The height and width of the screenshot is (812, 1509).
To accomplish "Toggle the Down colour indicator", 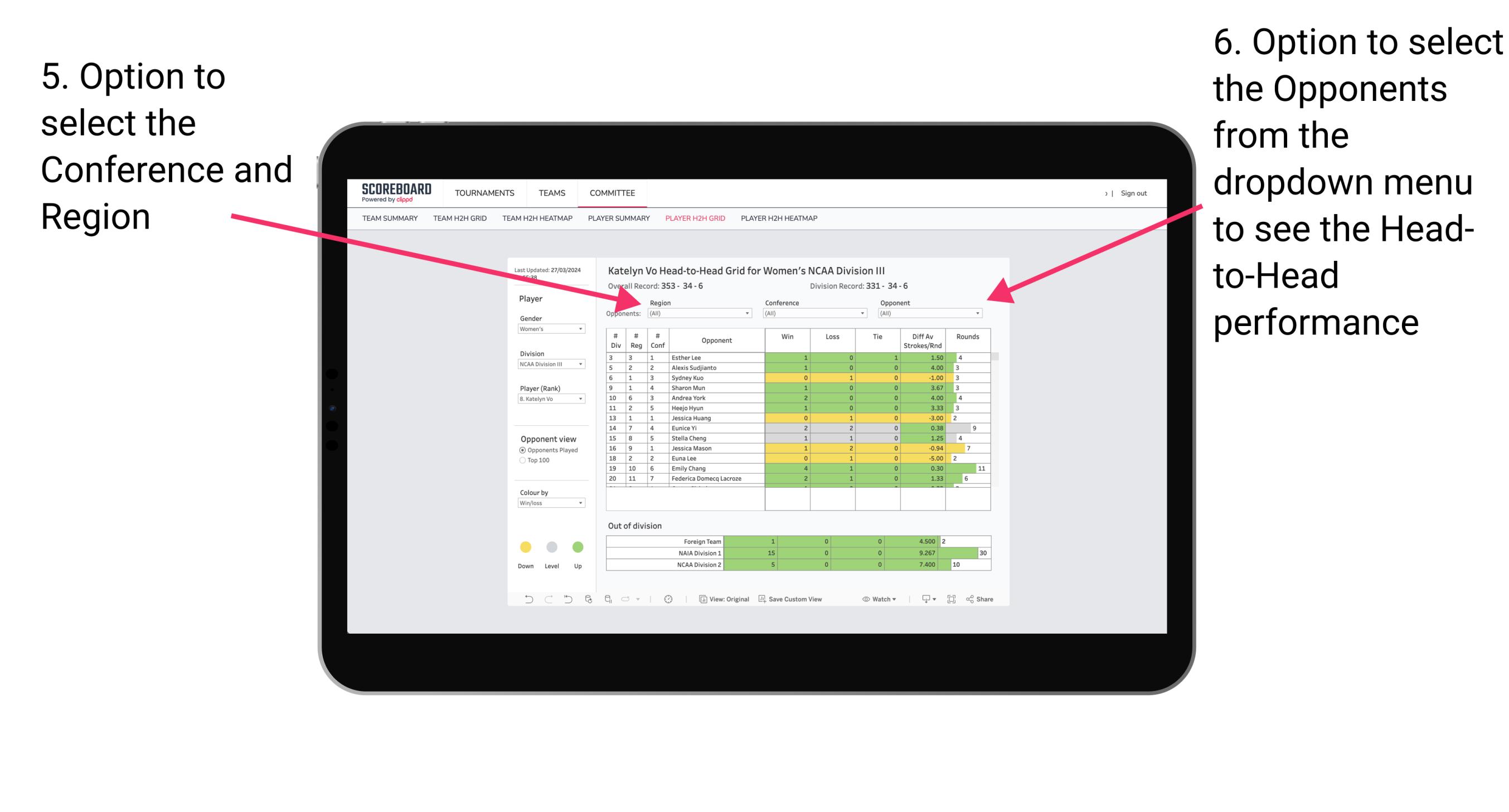I will point(524,546).
